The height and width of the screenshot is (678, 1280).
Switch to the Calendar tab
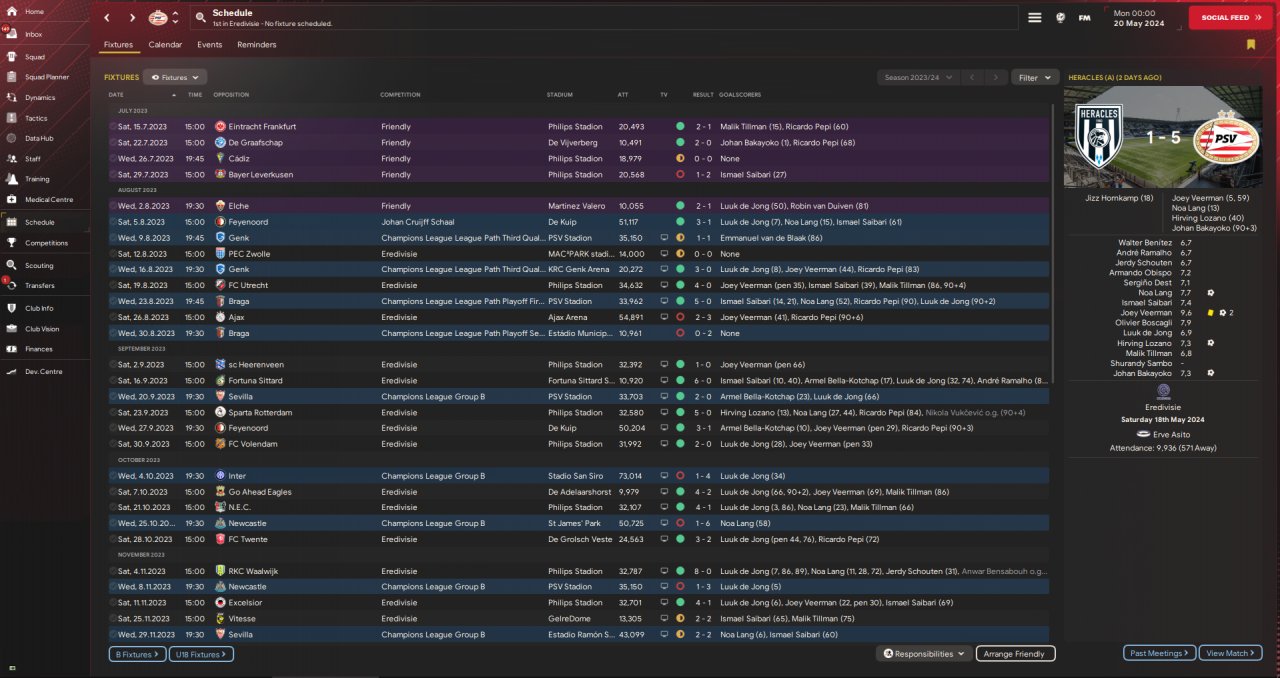click(165, 45)
